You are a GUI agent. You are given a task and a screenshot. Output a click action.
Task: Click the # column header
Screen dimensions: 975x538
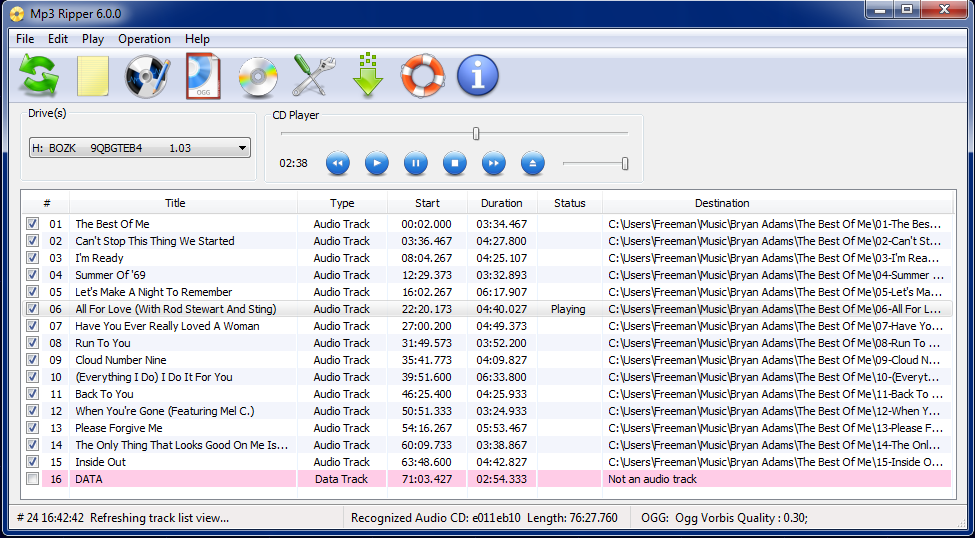47,203
